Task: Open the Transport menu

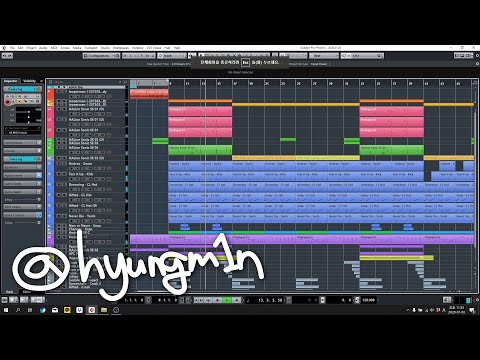Action: pos(91,48)
